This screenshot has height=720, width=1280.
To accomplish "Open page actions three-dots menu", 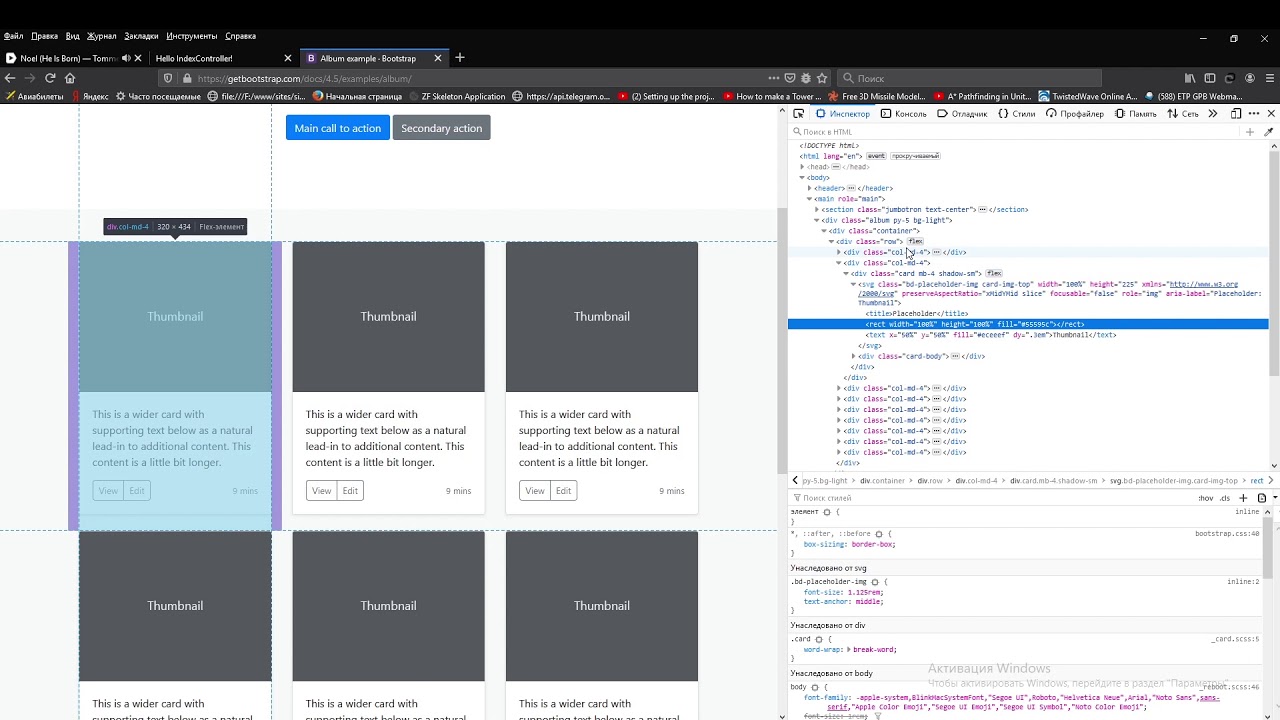I will pyautogui.click(x=773, y=78).
